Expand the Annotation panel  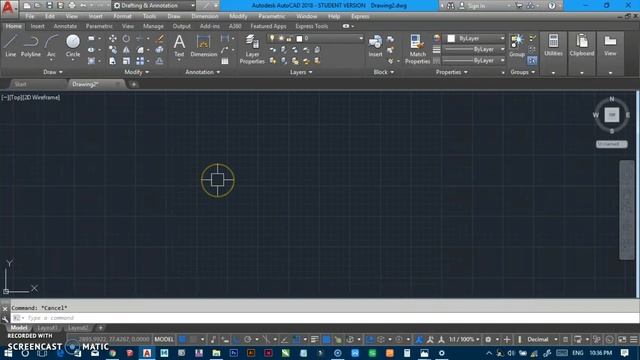point(202,72)
